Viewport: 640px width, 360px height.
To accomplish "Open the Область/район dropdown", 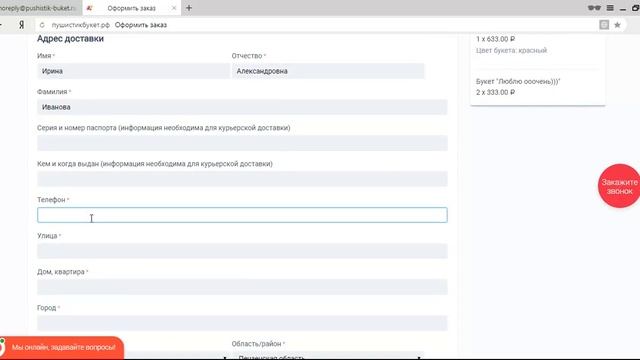I will tap(328, 356).
